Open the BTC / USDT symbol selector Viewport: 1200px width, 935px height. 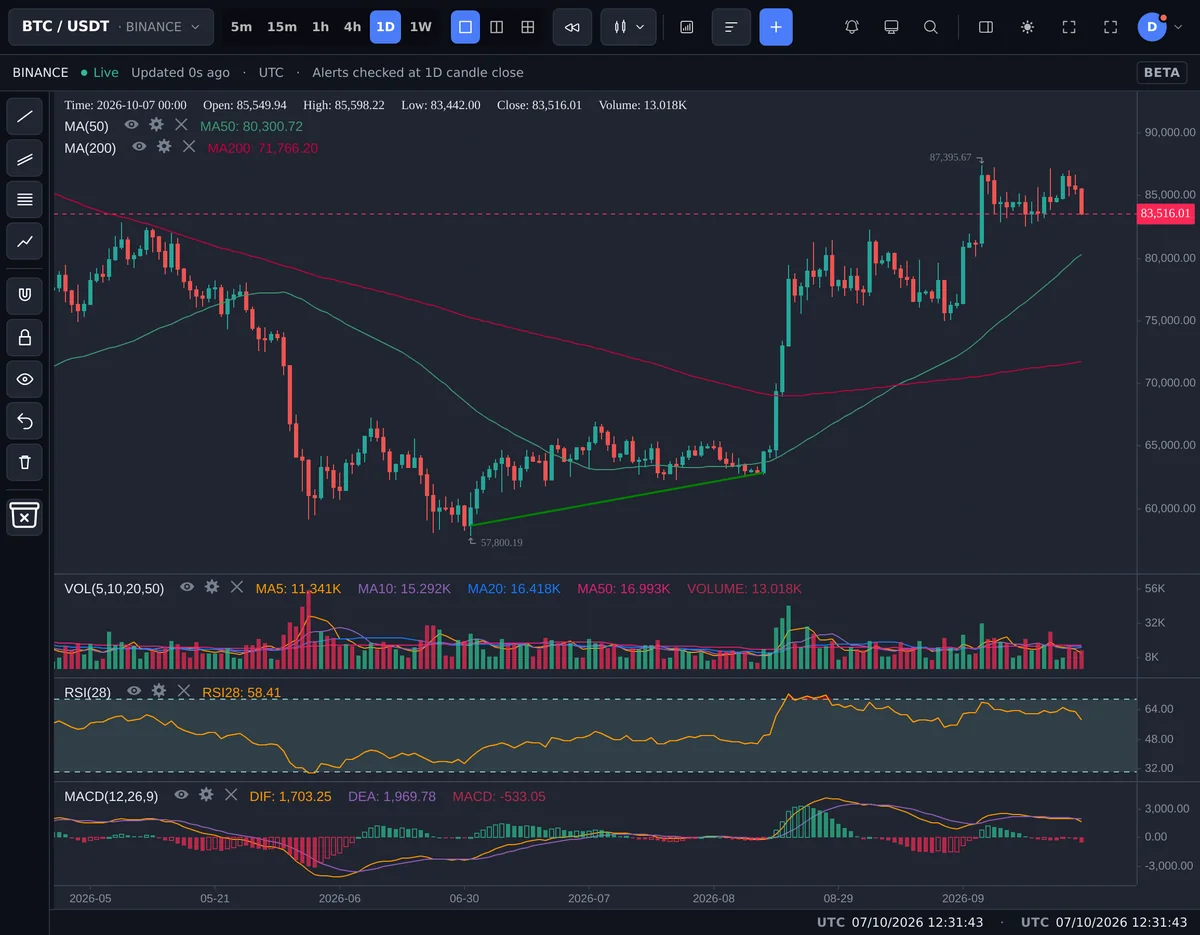pyautogui.click(x=111, y=27)
